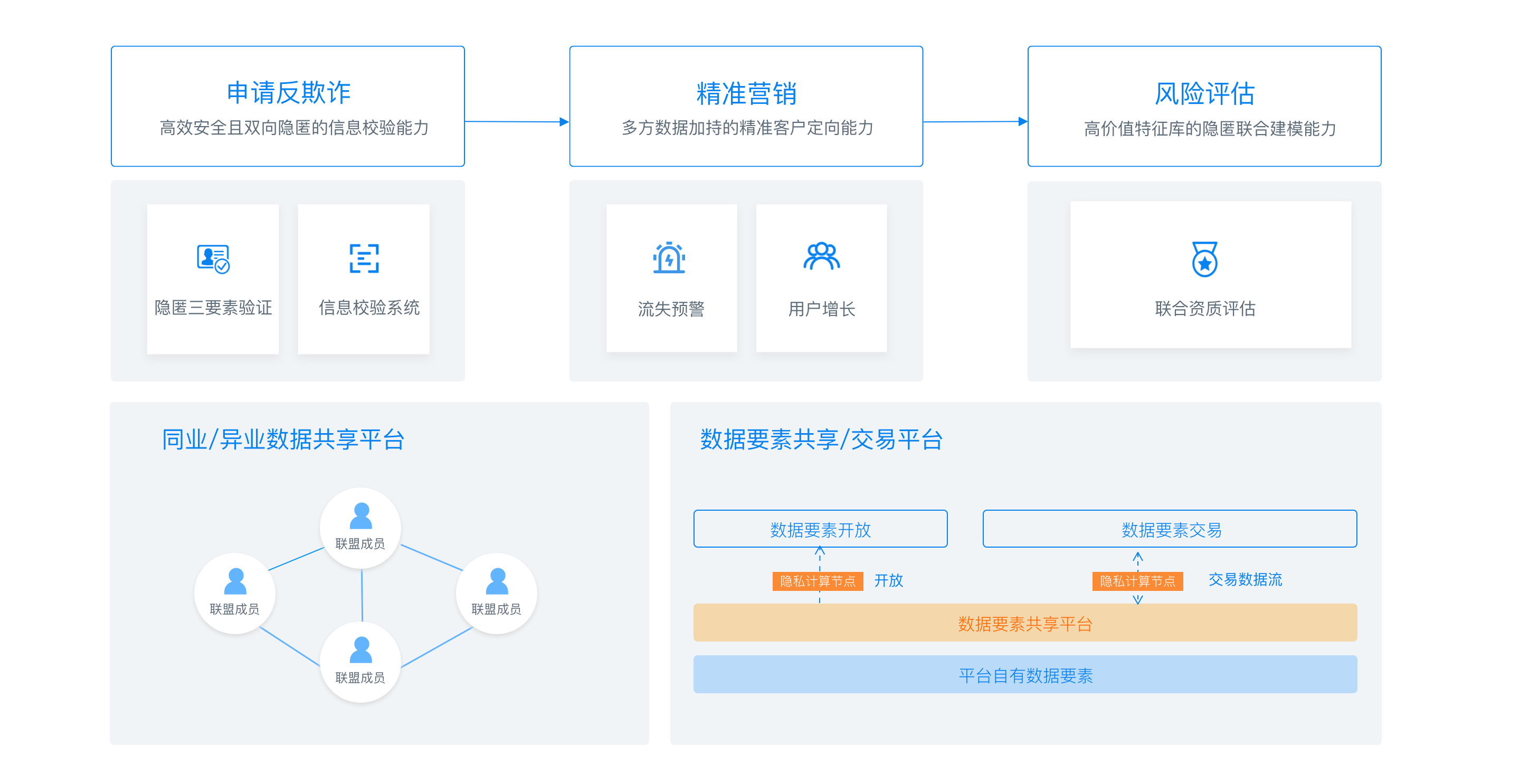Click subtitle 高价值特征库的隐匿联合建模能力
1520x784 pixels.
tap(1210, 128)
